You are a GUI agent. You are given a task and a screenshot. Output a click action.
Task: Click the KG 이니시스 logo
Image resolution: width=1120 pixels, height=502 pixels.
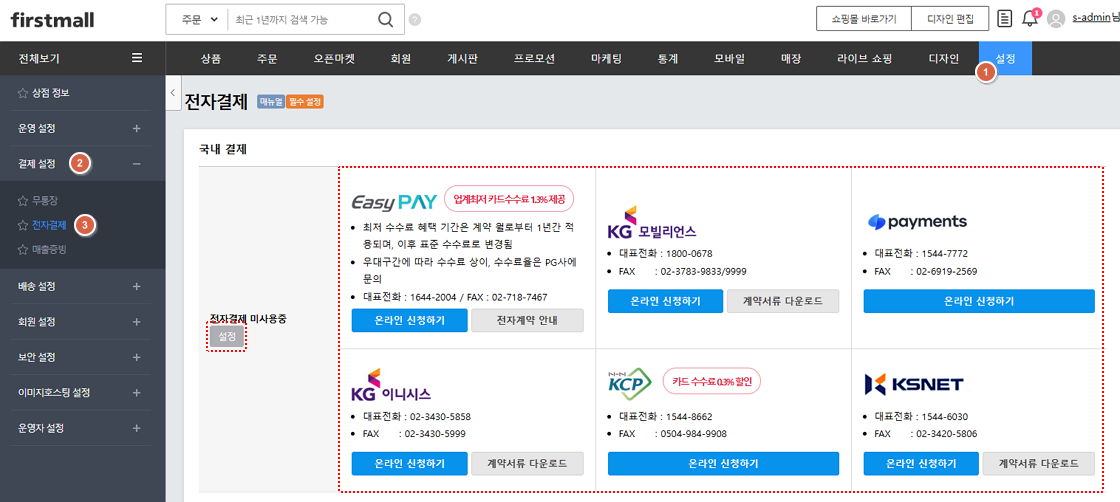coord(391,385)
